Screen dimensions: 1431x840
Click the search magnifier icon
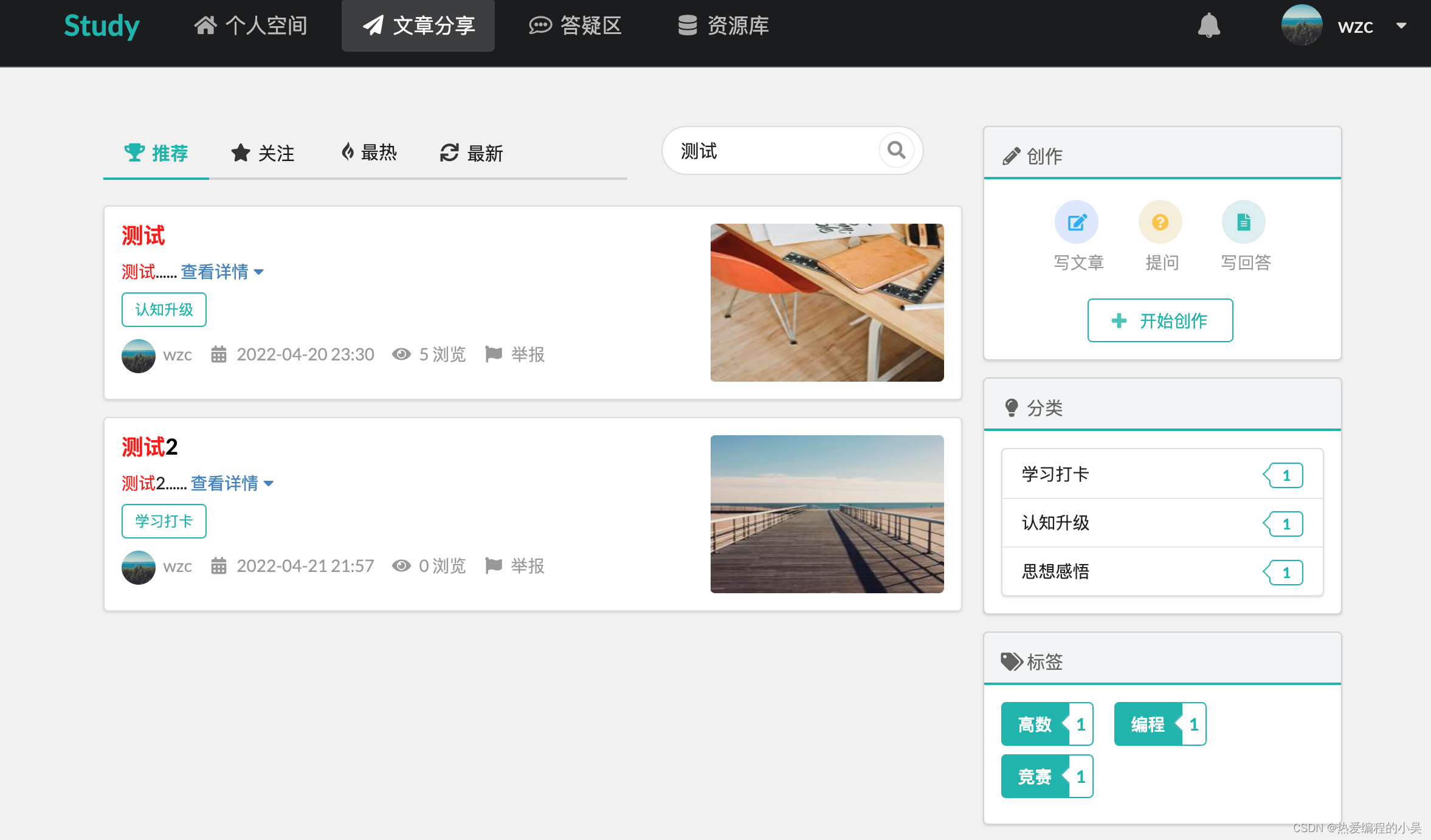[x=896, y=150]
